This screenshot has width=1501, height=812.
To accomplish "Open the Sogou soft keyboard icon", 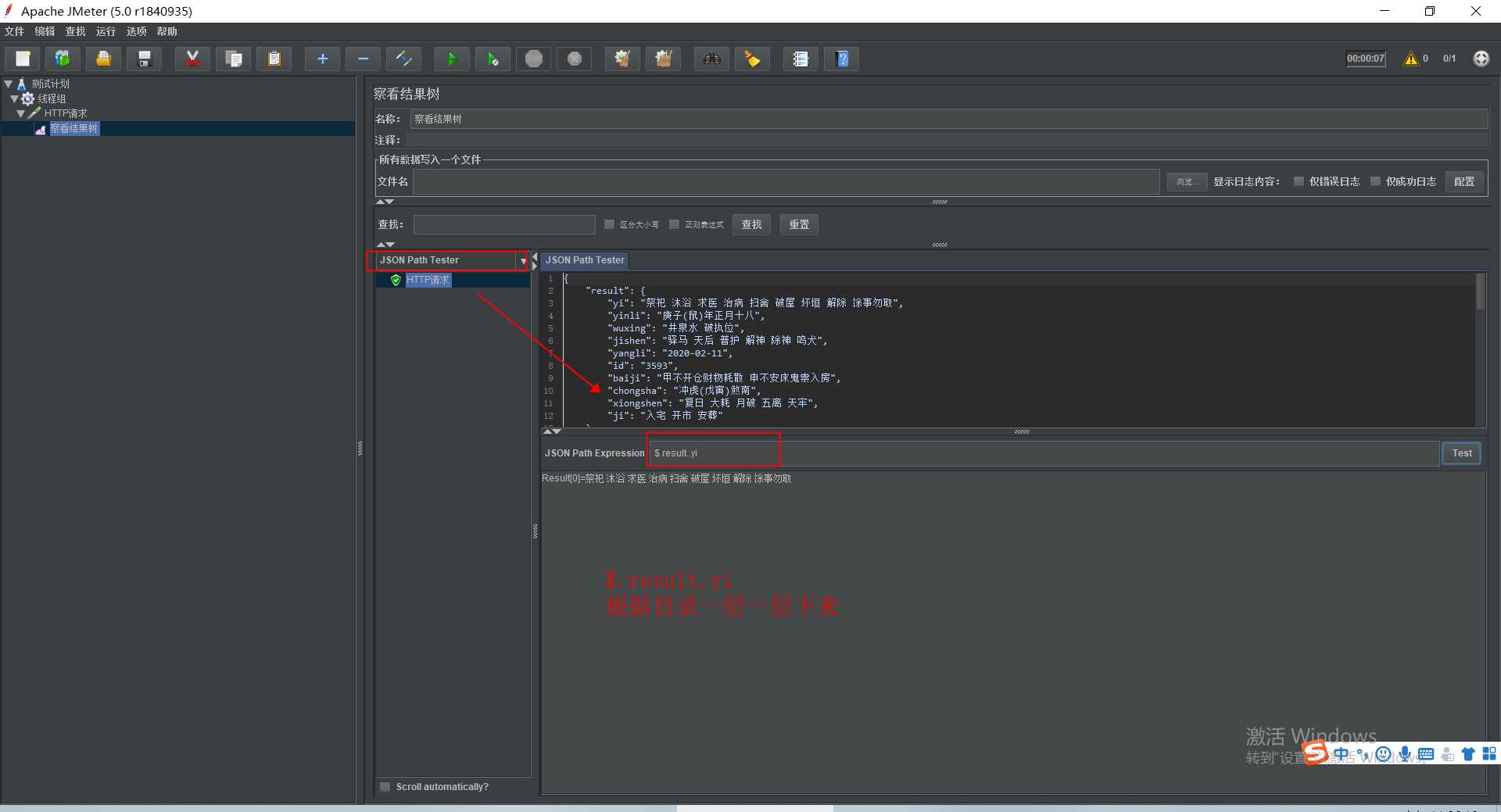I will pos(1426,754).
